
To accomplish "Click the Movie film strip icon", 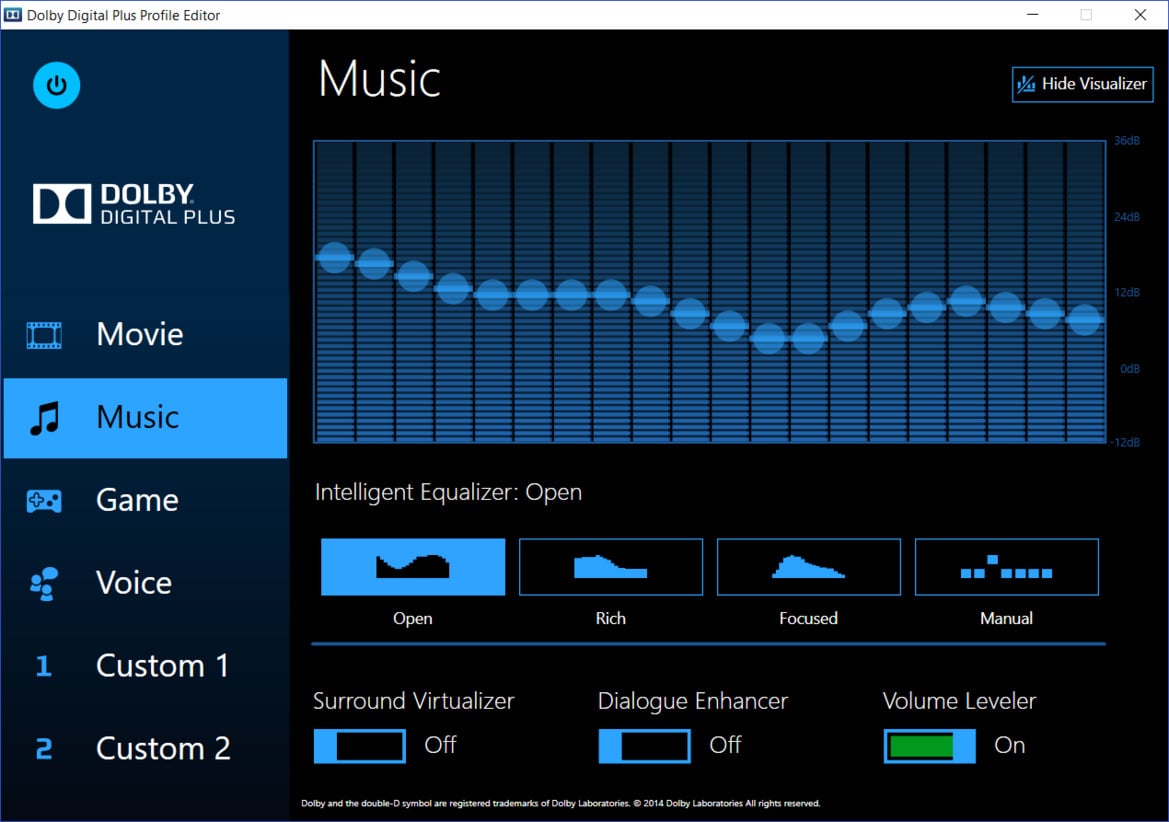I will (x=44, y=335).
